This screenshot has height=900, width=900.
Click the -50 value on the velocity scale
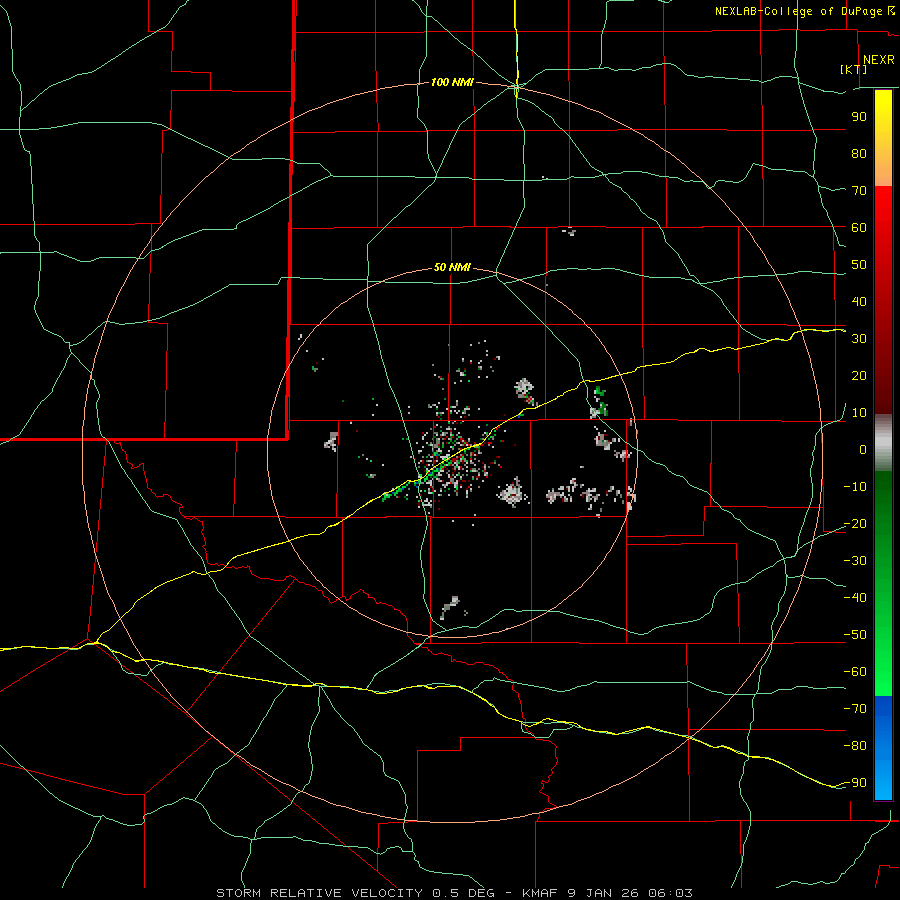coord(855,635)
